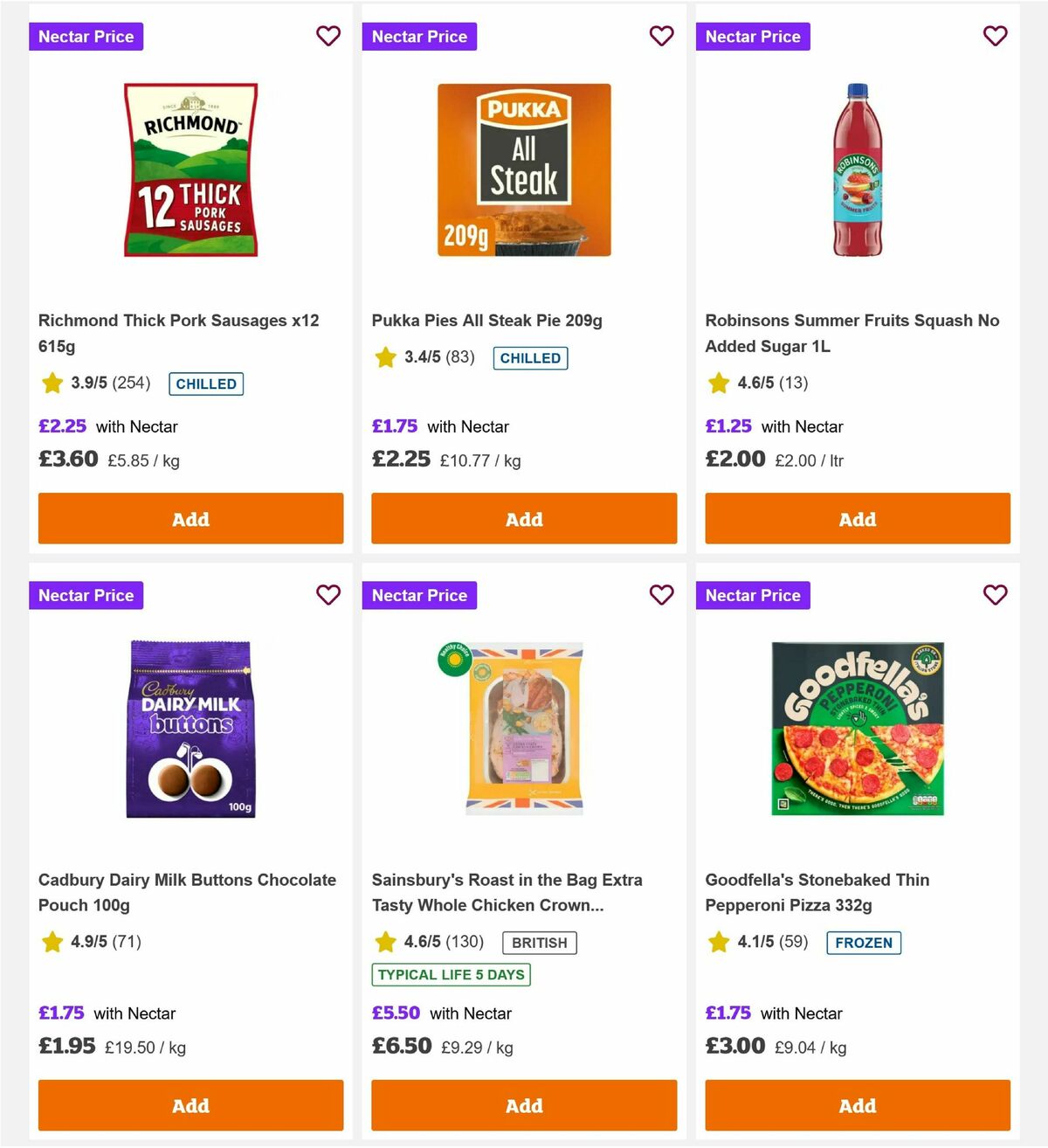This screenshot has width=1048, height=1148.
Task: Click the heart icon on Goodfella's Pepperoni Pizza
Action: tap(996, 595)
